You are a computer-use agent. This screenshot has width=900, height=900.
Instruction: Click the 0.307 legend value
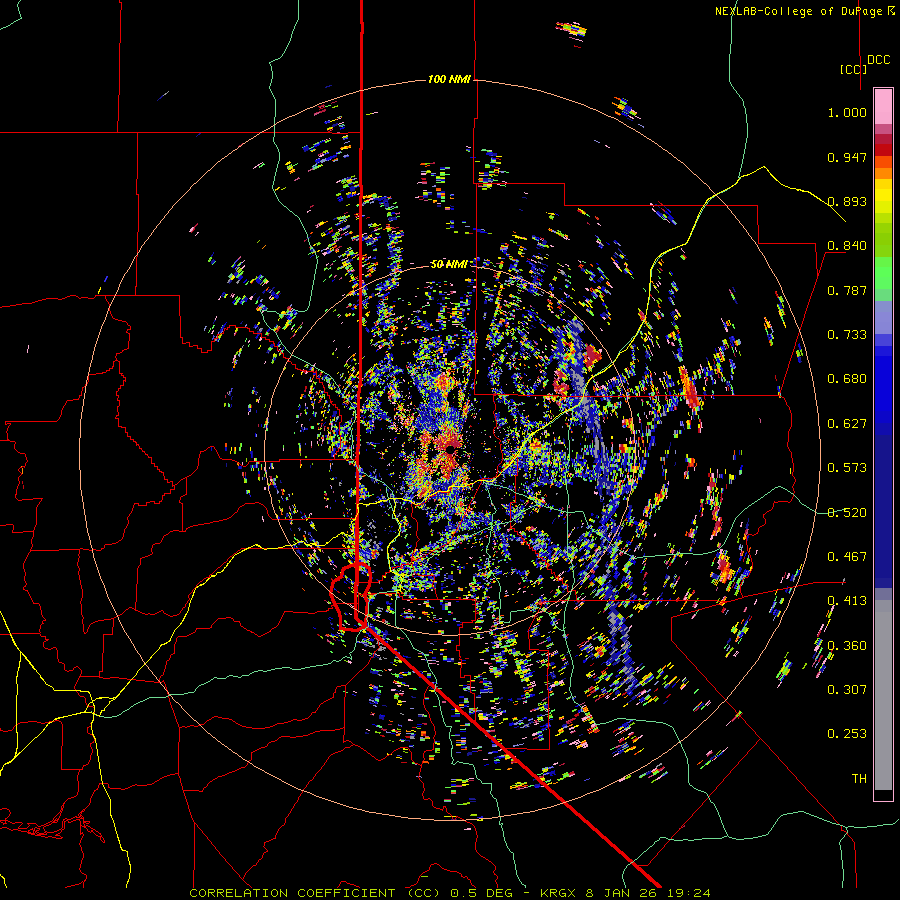(847, 690)
